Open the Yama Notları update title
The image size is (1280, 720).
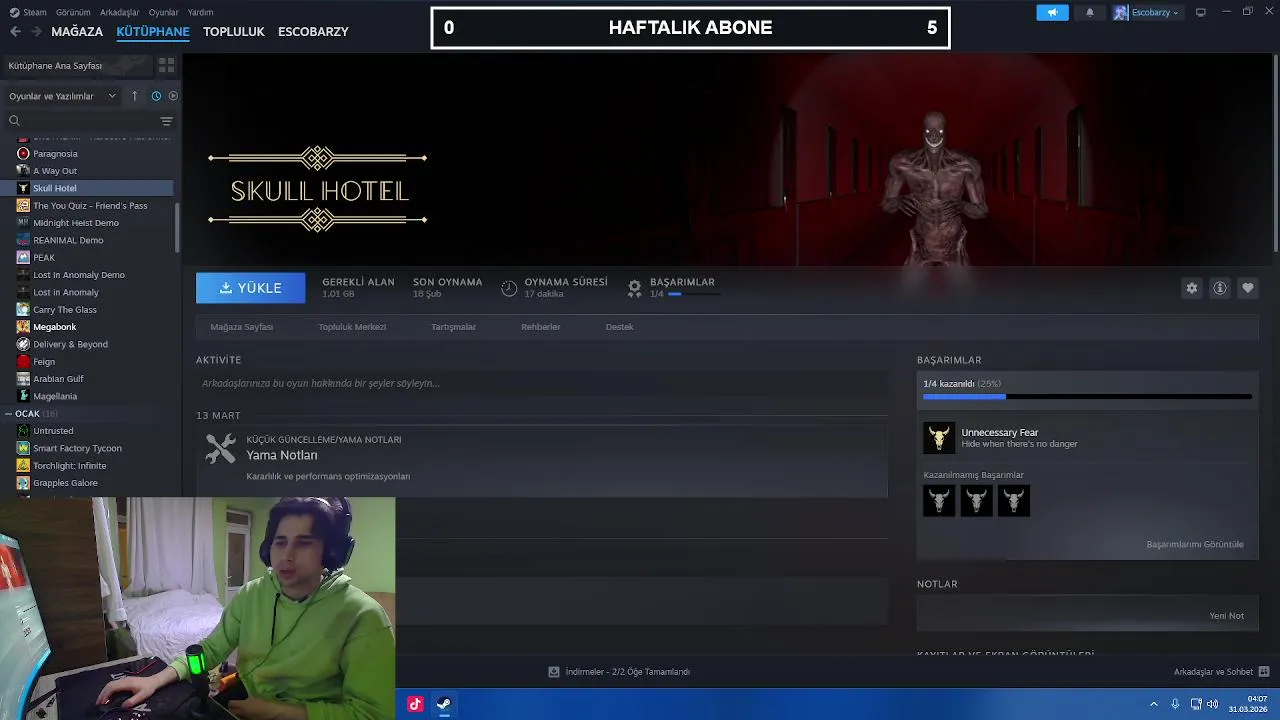click(x=282, y=455)
